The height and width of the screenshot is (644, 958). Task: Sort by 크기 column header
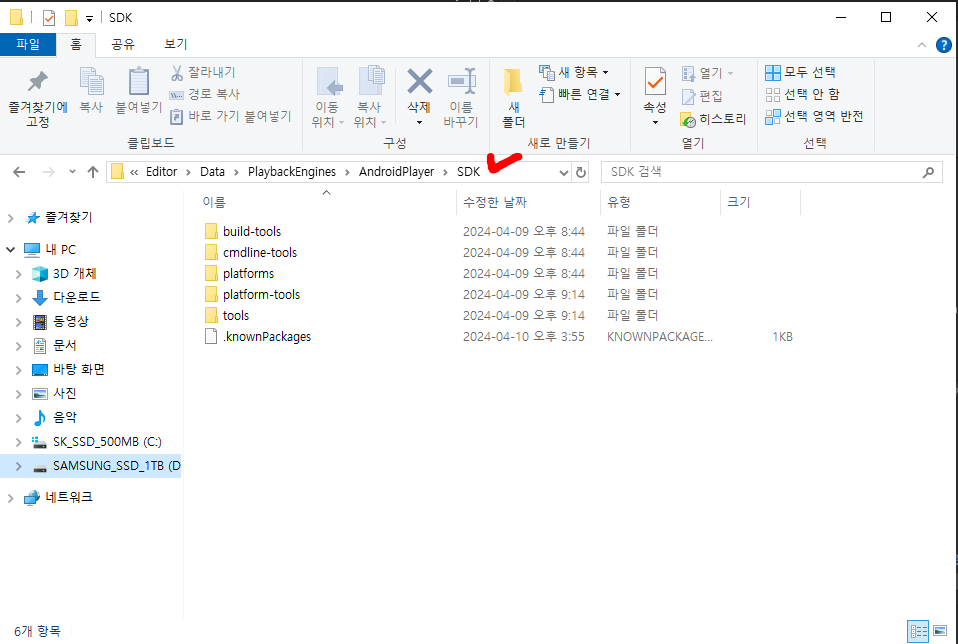[739, 202]
